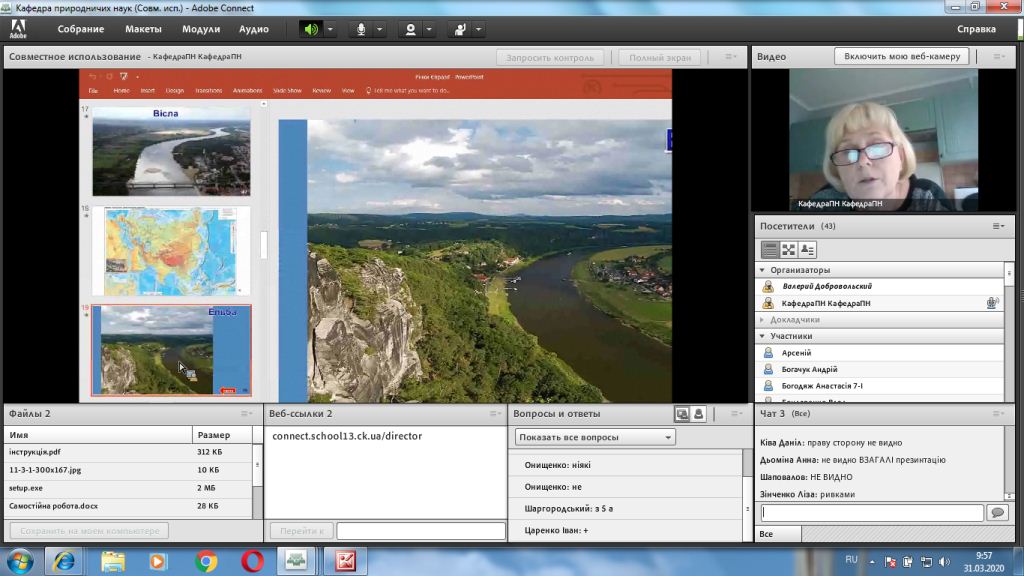
Task: Toggle the webcam button in the toolbar
Action: click(410, 29)
